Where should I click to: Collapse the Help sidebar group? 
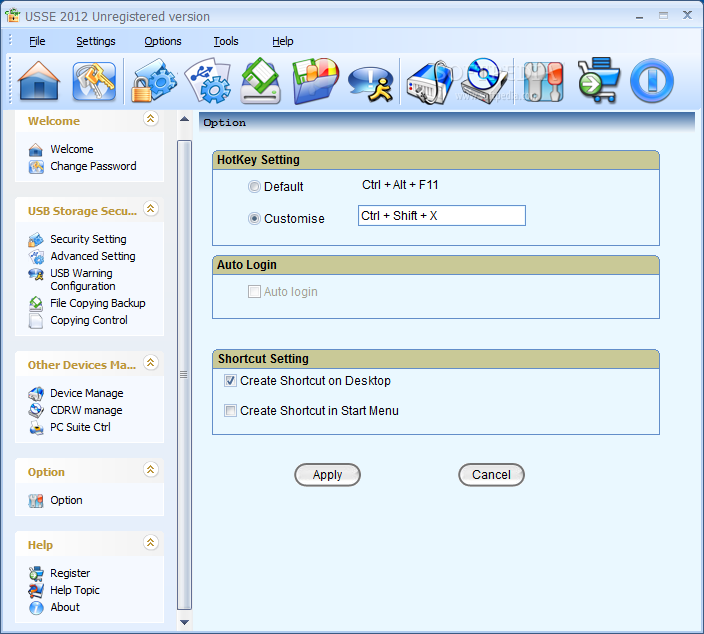pyautogui.click(x=150, y=542)
